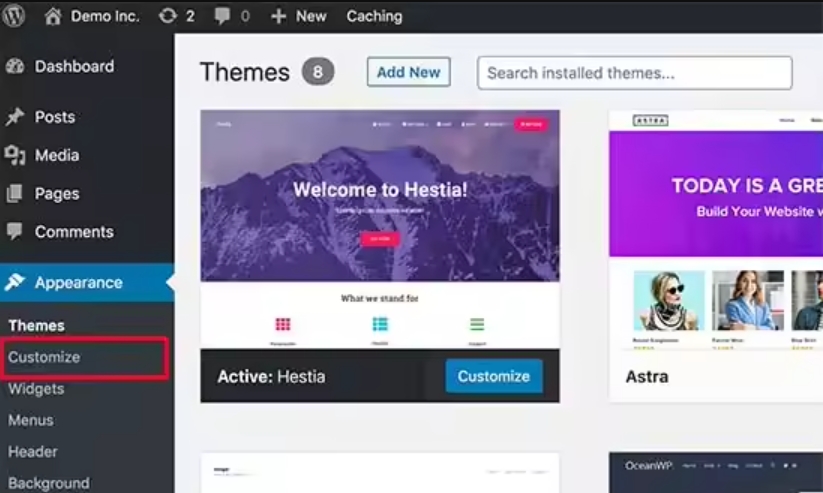Go to Menus under Appearance
Viewport: 823px width, 493px height.
pyautogui.click(x=31, y=420)
